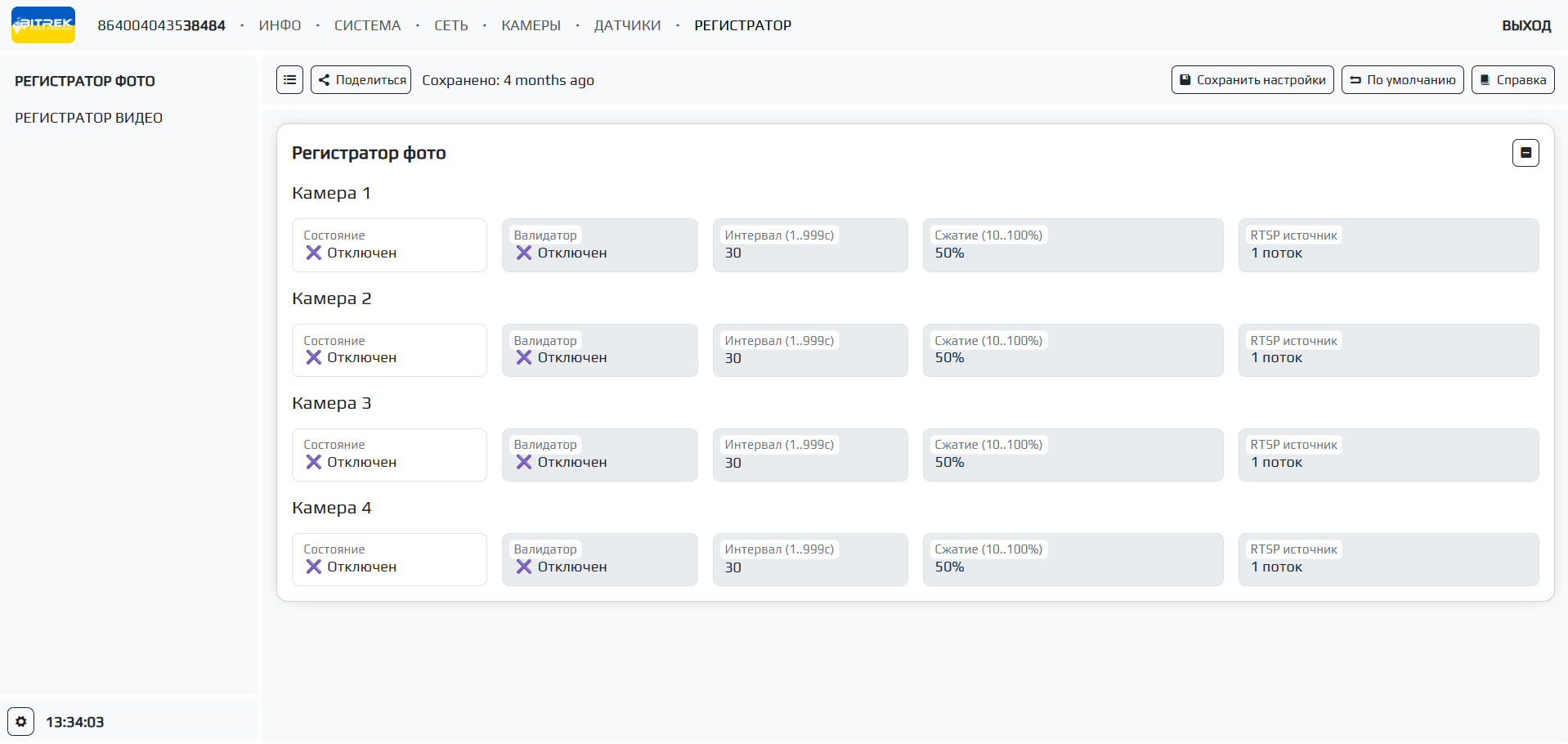Switch to the ДАТЧИКИ menu section
The height and width of the screenshot is (744, 1568).
point(627,25)
